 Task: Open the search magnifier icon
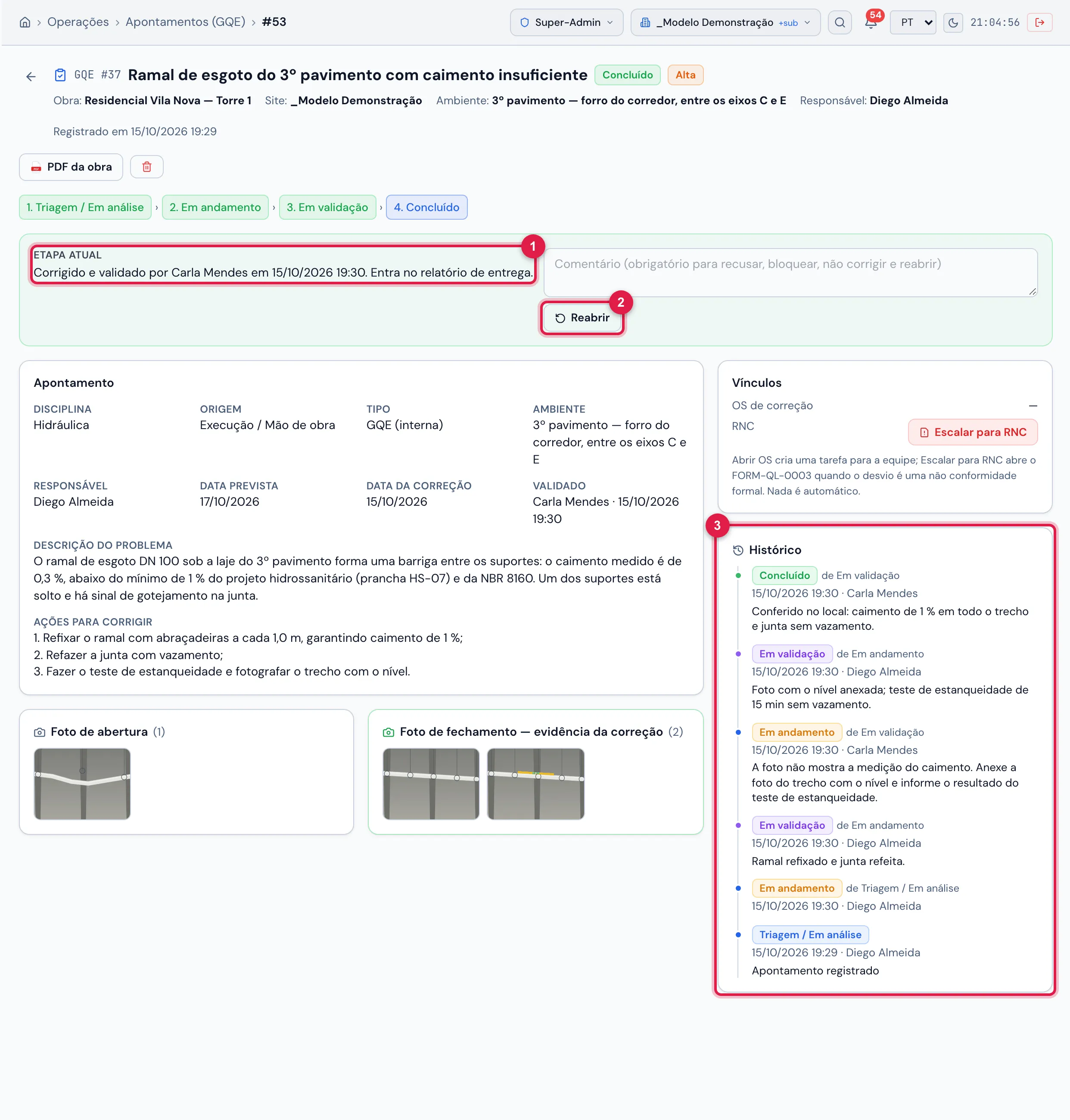840,22
